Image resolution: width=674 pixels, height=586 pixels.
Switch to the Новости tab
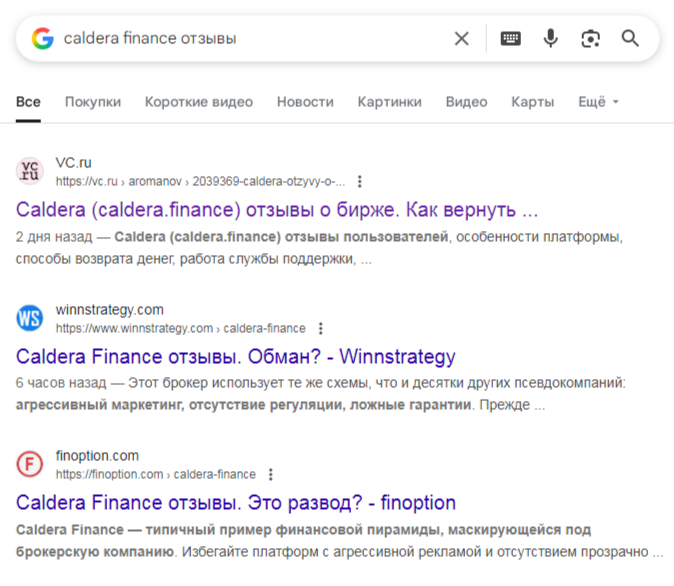pyautogui.click(x=305, y=102)
